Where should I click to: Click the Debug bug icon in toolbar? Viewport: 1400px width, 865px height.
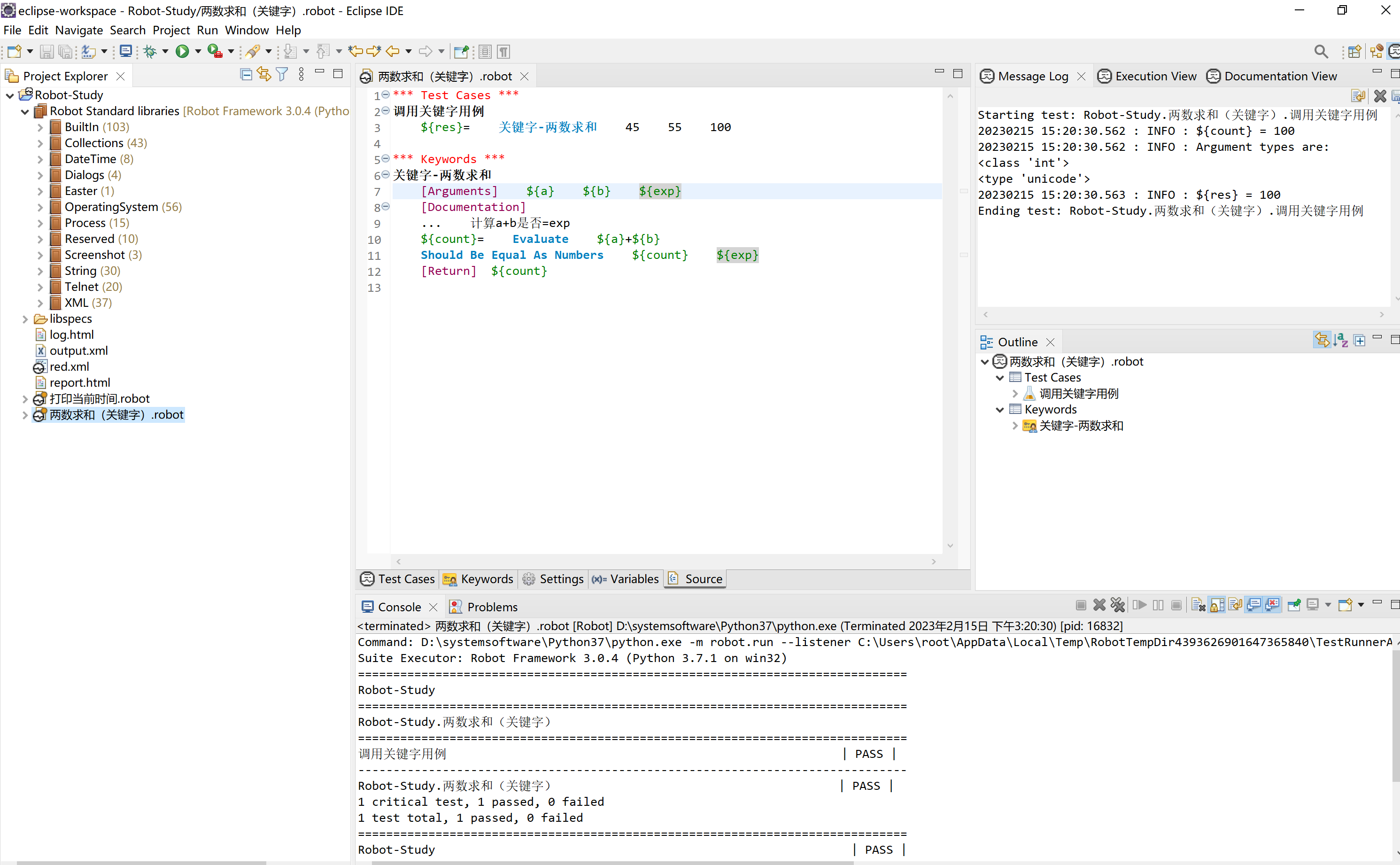tap(150, 52)
